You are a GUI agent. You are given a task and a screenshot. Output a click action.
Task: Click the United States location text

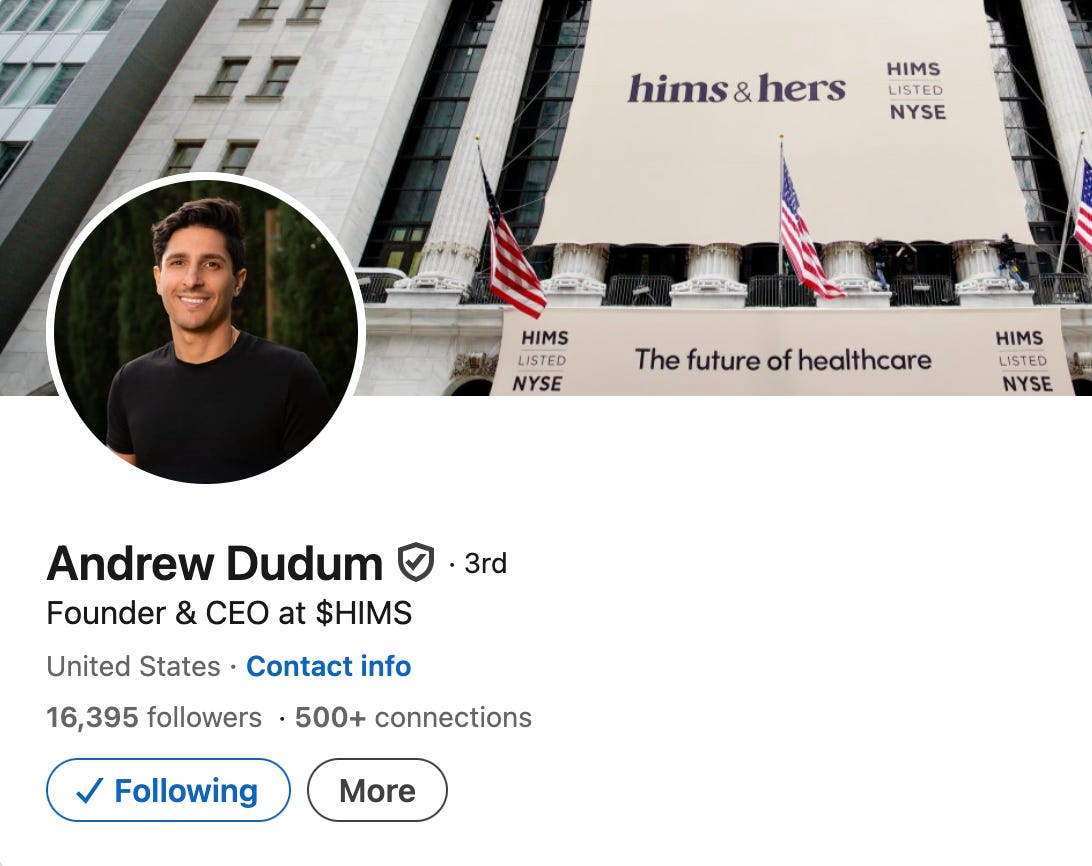tap(133, 666)
